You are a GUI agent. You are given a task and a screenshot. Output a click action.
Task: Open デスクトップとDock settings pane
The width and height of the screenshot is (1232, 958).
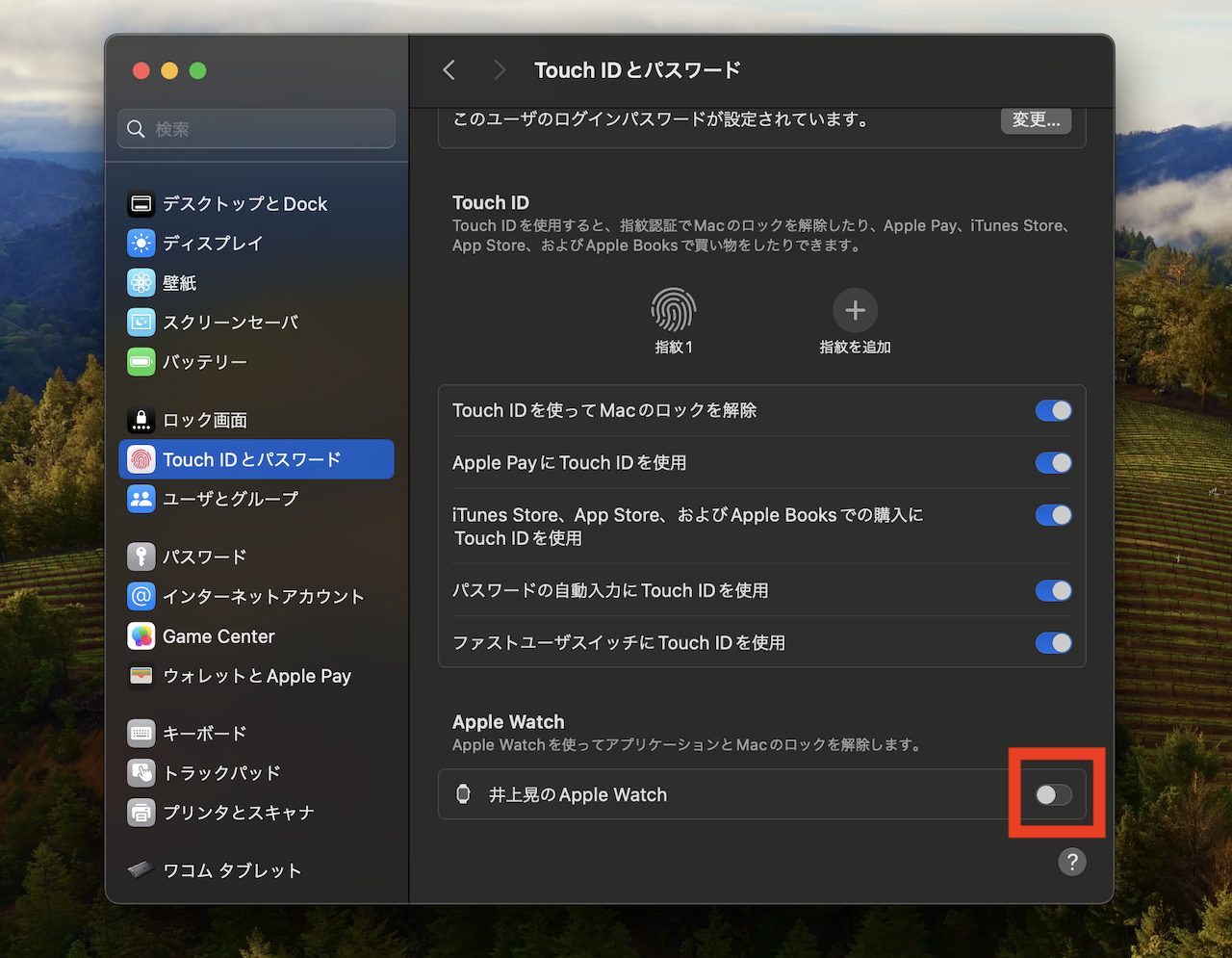coord(256,203)
